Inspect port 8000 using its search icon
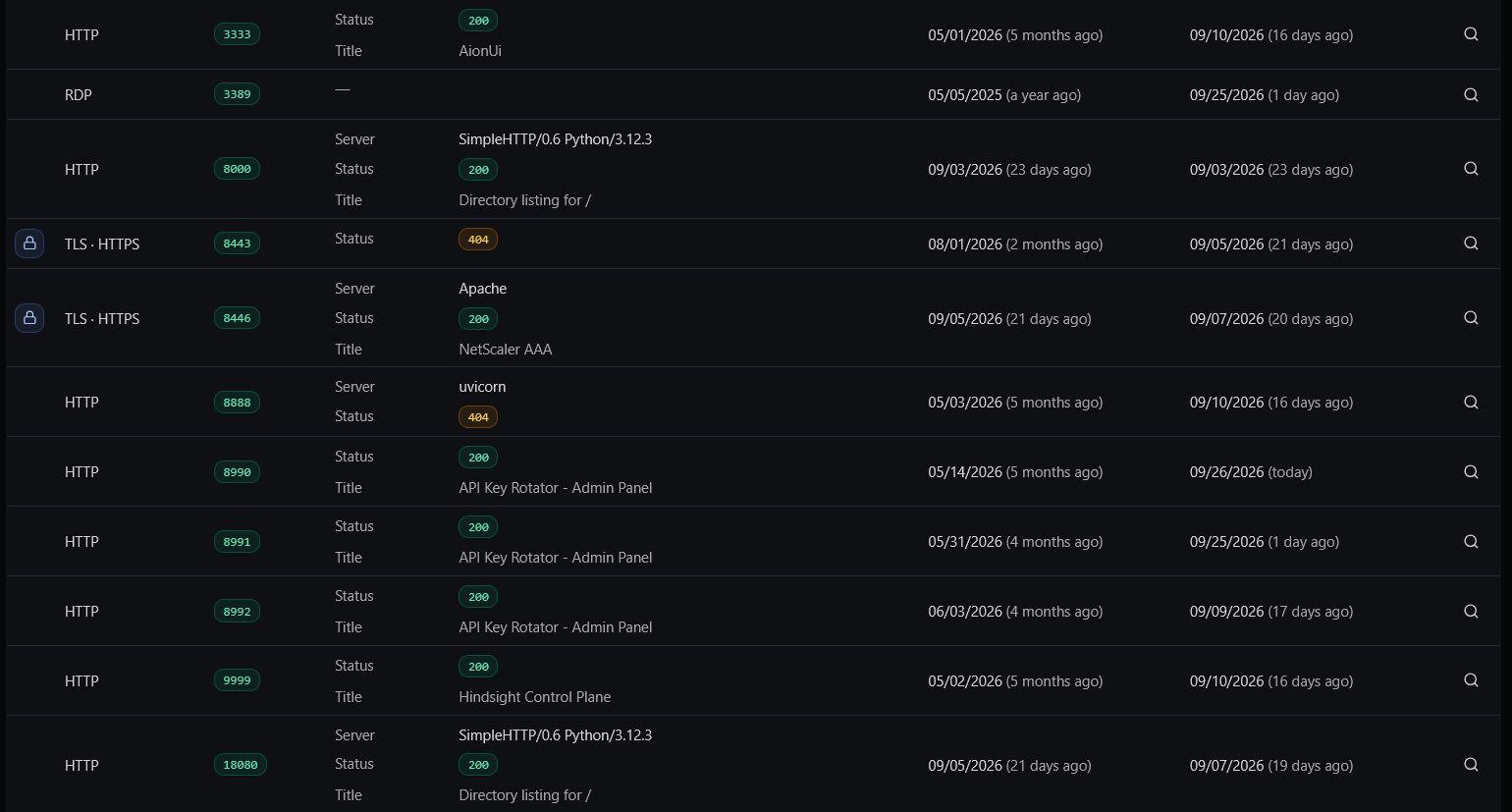This screenshot has width=1512, height=812. pos(1471,169)
